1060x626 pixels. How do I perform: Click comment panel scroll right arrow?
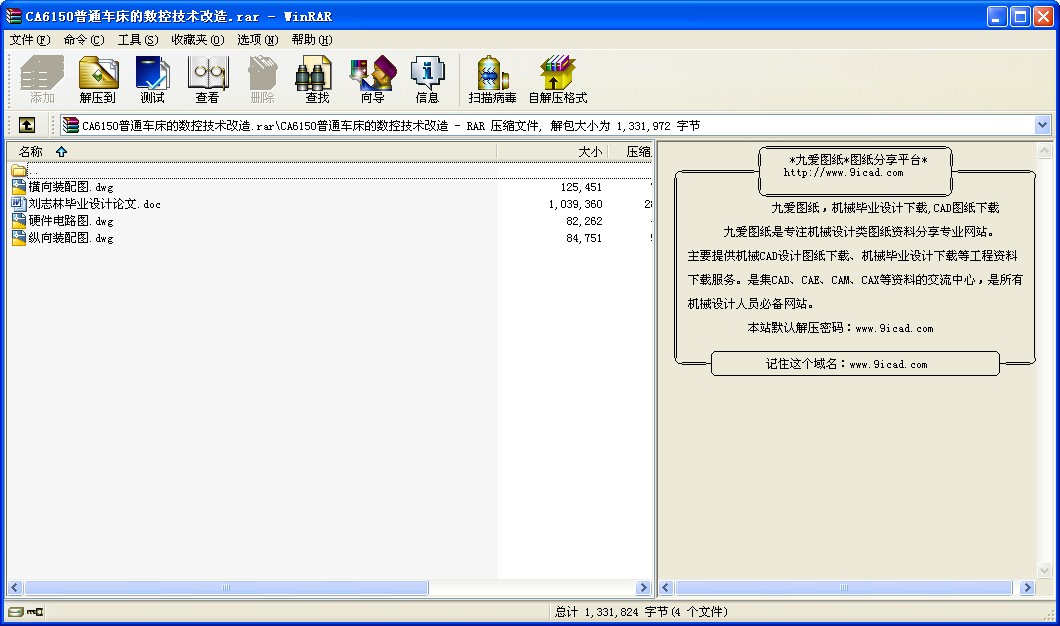click(1028, 587)
